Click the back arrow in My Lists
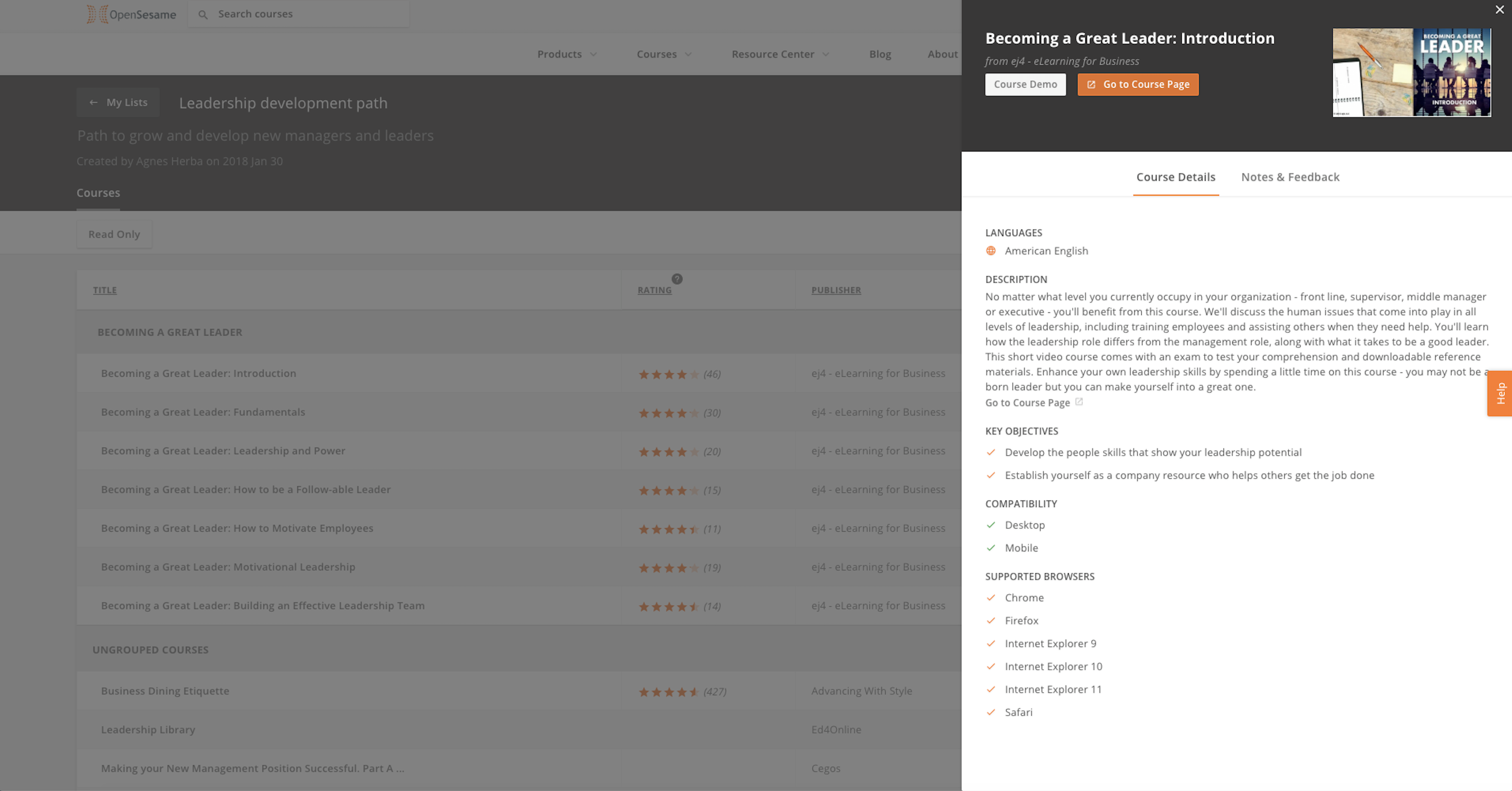Viewport: 1512px width, 791px height. pos(94,102)
